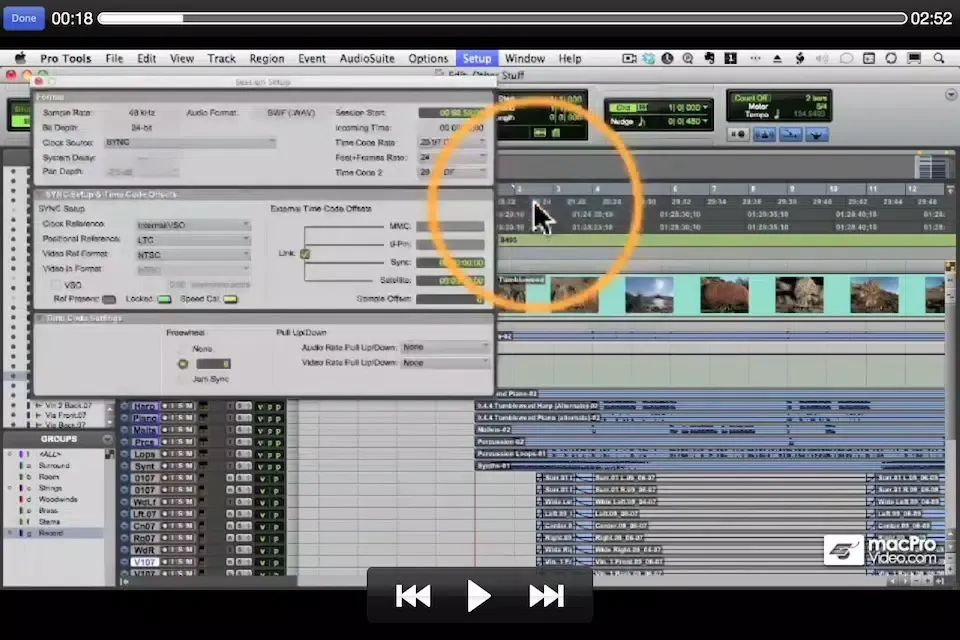Click the metronome icon button in transport

(764, 134)
